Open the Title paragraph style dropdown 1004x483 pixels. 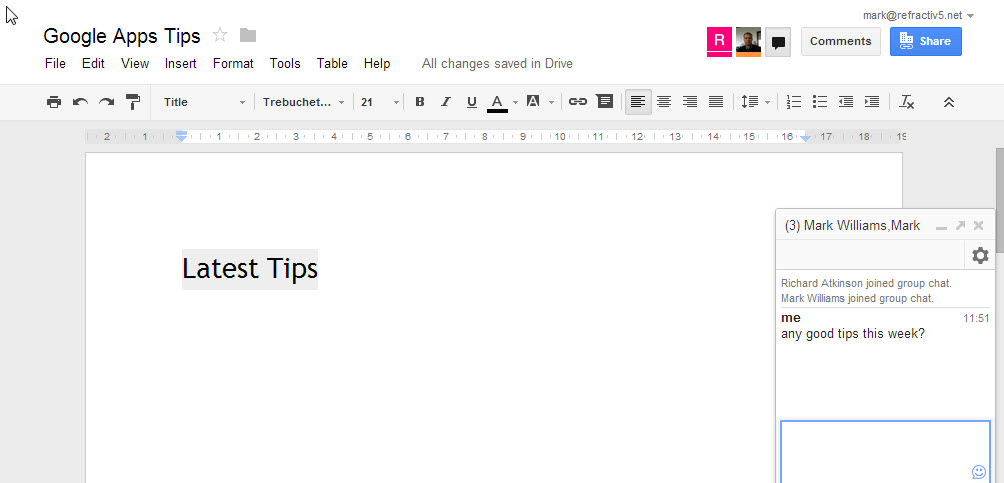pyautogui.click(x=204, y=102)
